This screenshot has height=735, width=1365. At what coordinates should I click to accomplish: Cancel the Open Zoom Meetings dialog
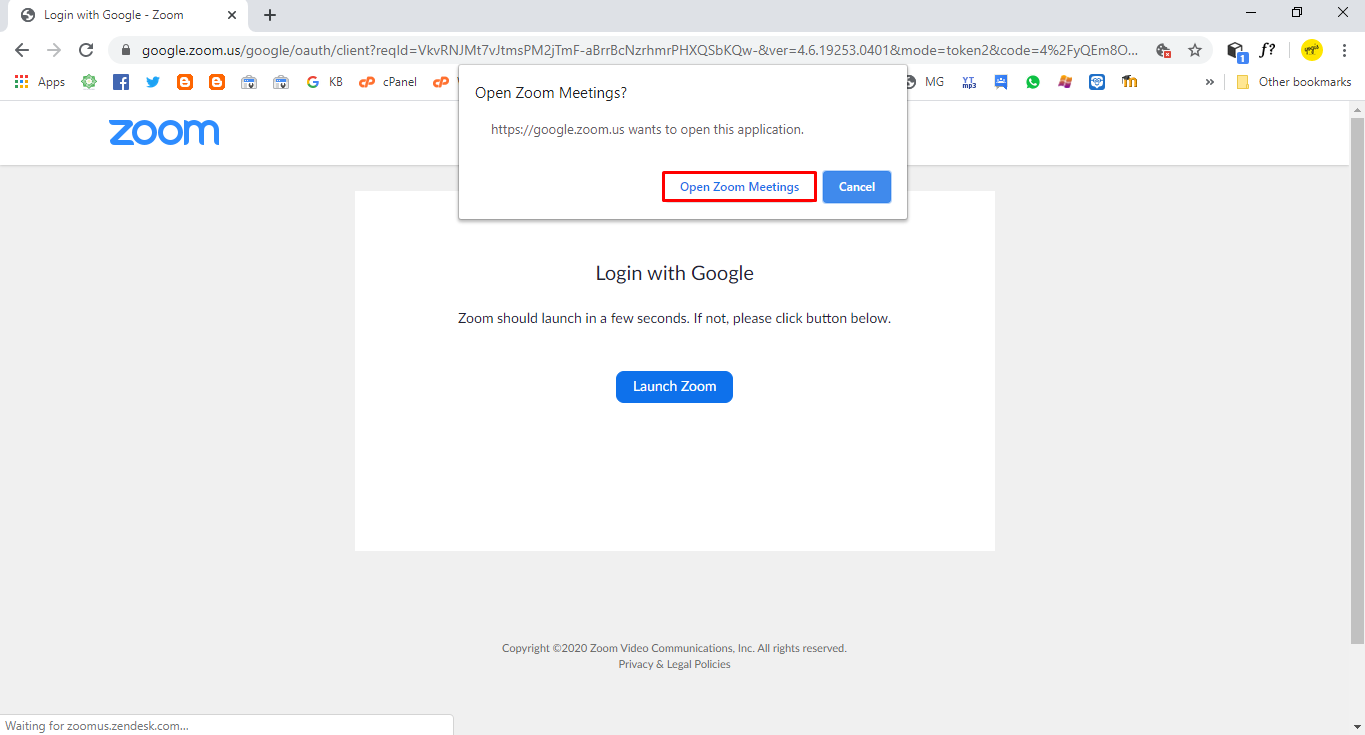857,187
